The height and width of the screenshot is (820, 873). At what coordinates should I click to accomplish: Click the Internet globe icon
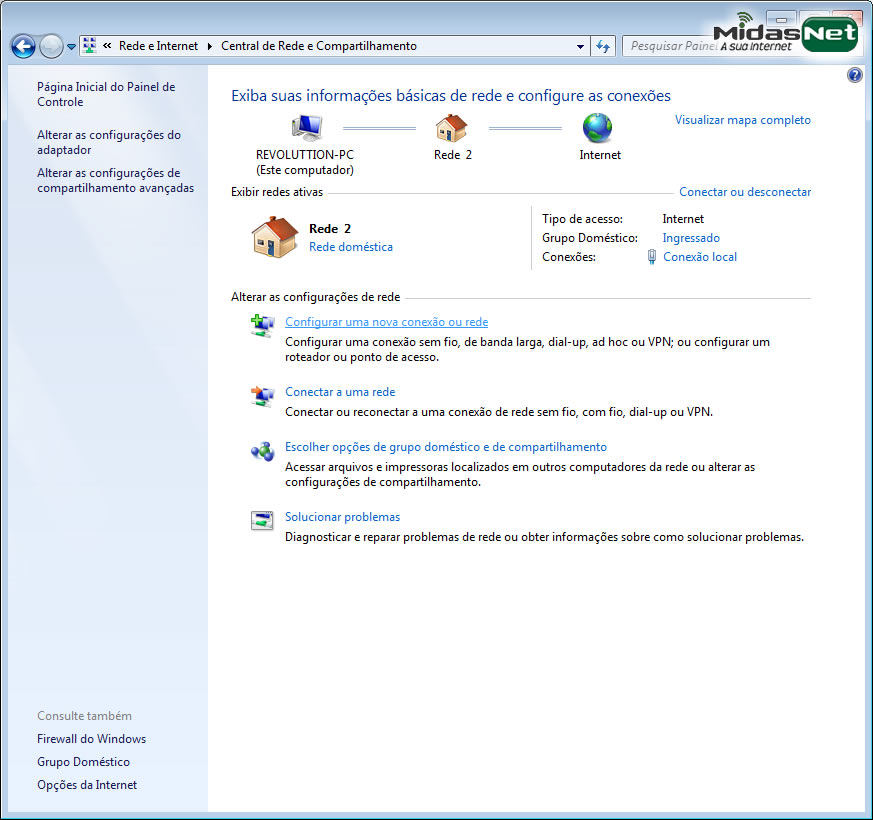click(598, 128)
